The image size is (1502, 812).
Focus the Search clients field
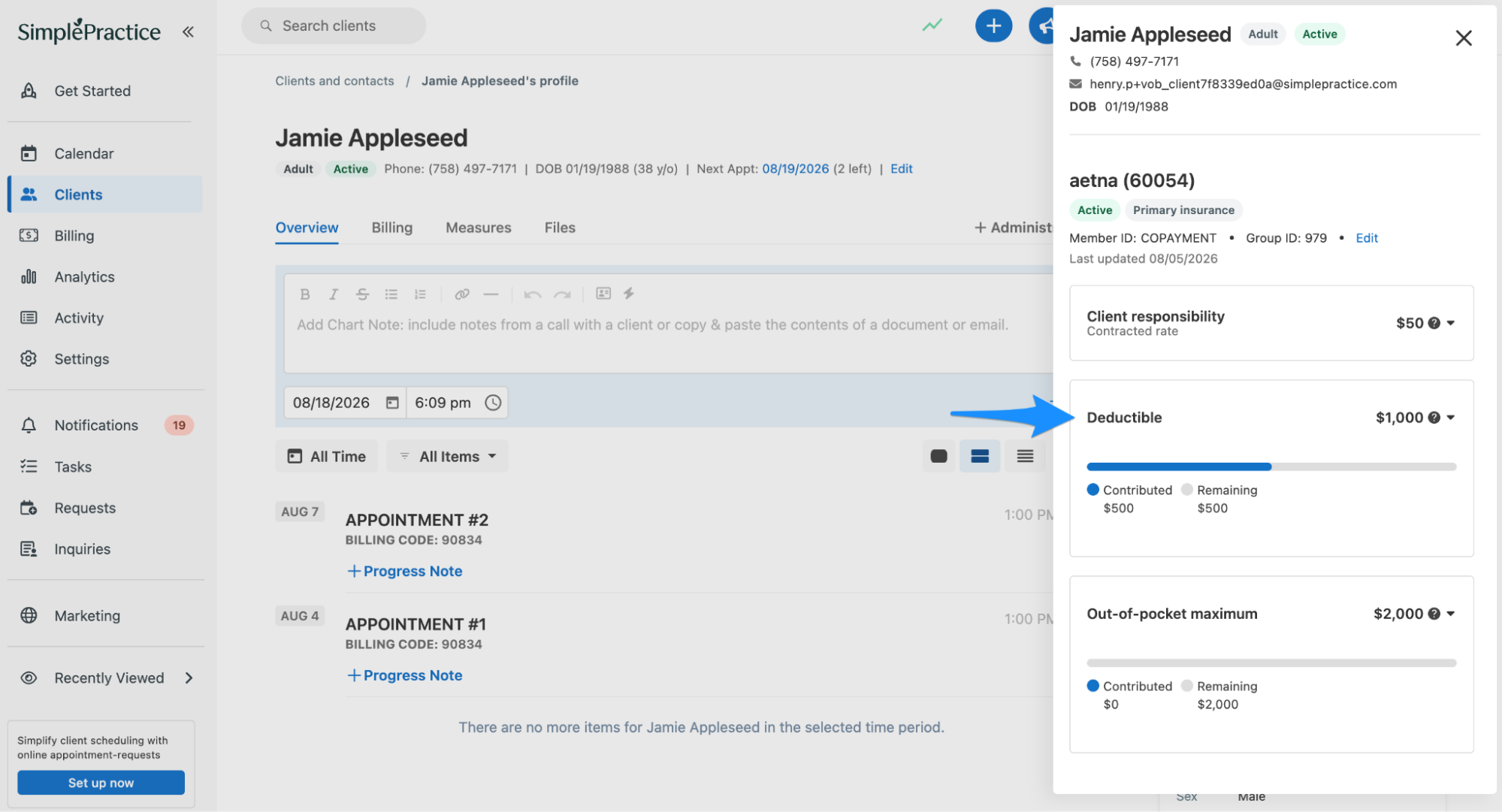tap(334, 26)
